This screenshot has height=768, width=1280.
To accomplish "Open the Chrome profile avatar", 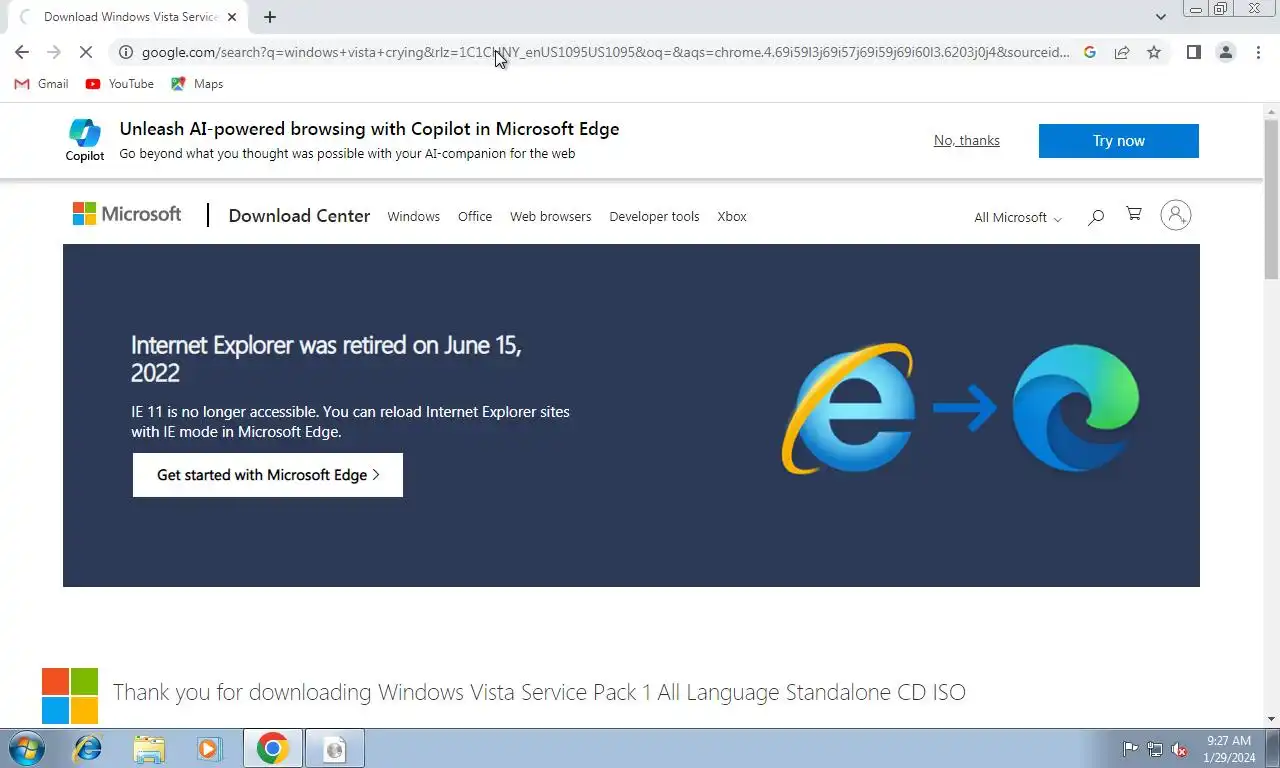I will click(1226, 52).
